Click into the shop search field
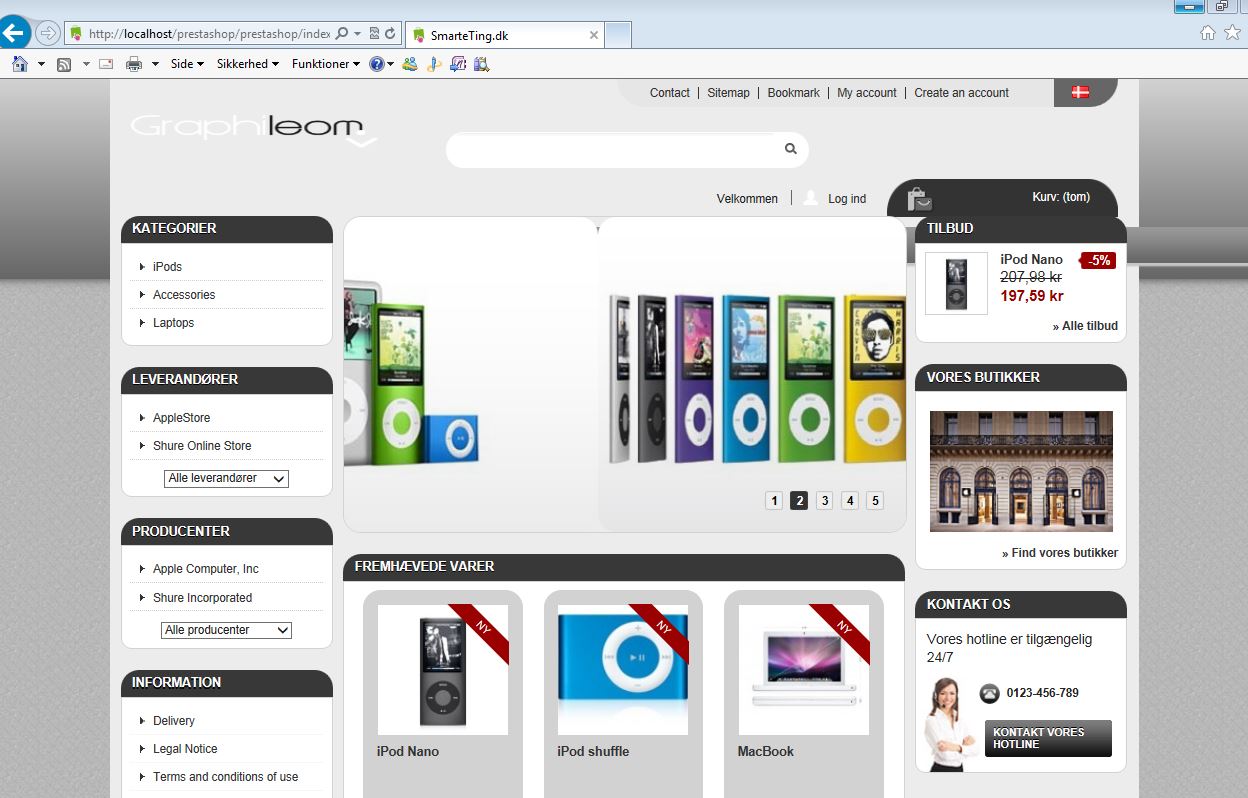Screen dimensions: 1248x798 [x=611, y=149]
